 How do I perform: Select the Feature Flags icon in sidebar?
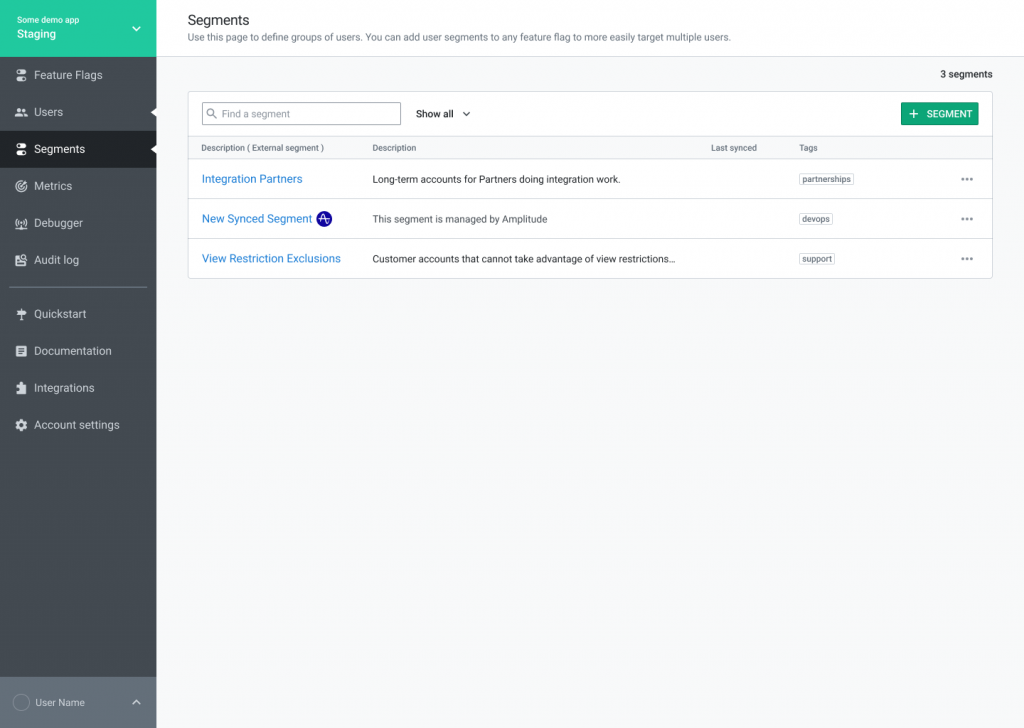20,74
